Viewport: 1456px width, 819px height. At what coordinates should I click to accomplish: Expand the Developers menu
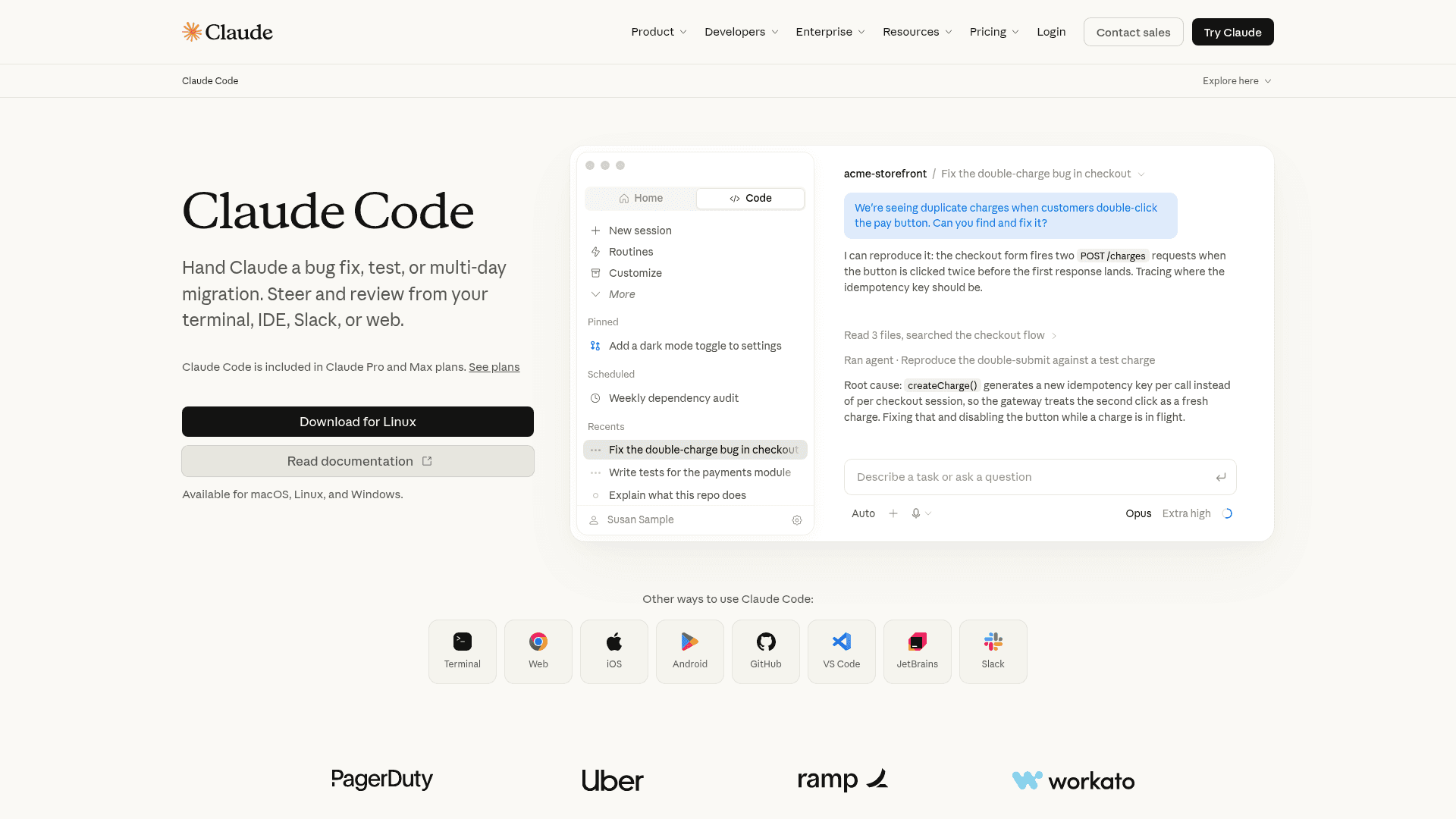click(741, 32)
